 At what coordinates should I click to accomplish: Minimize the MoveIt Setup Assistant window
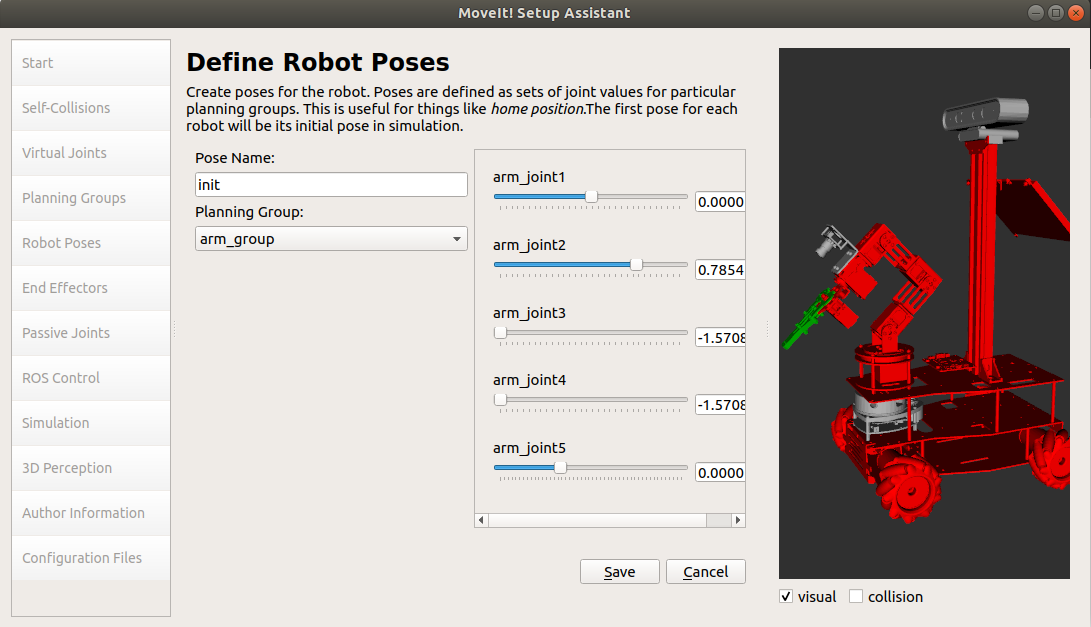click(x=1036, y=13)
